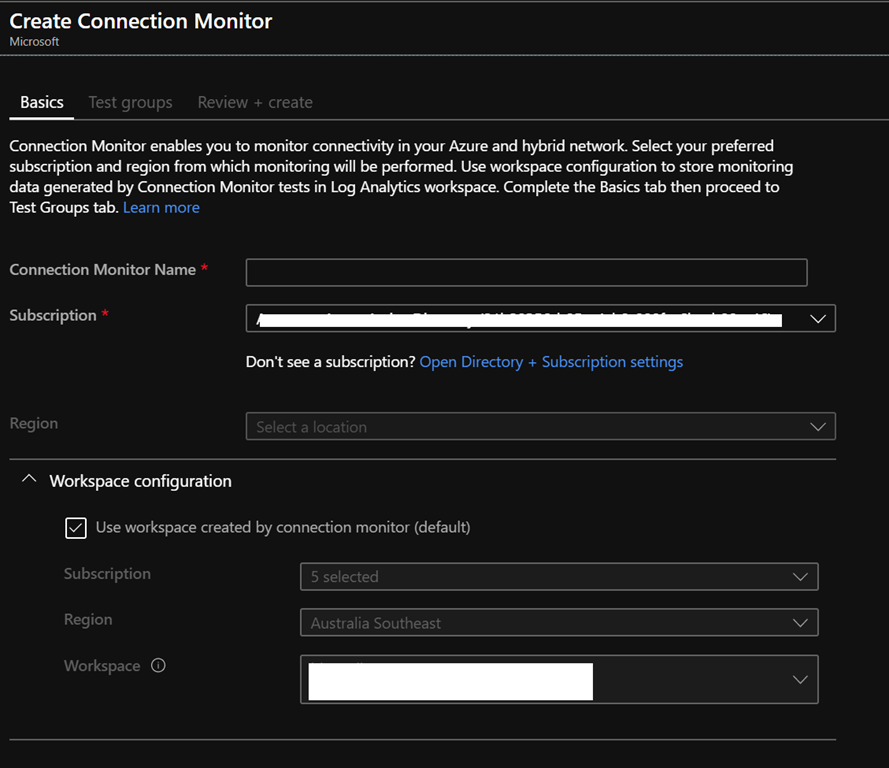
Task: Focus the Connection Monitor Name text field
Action: [526, 272]
